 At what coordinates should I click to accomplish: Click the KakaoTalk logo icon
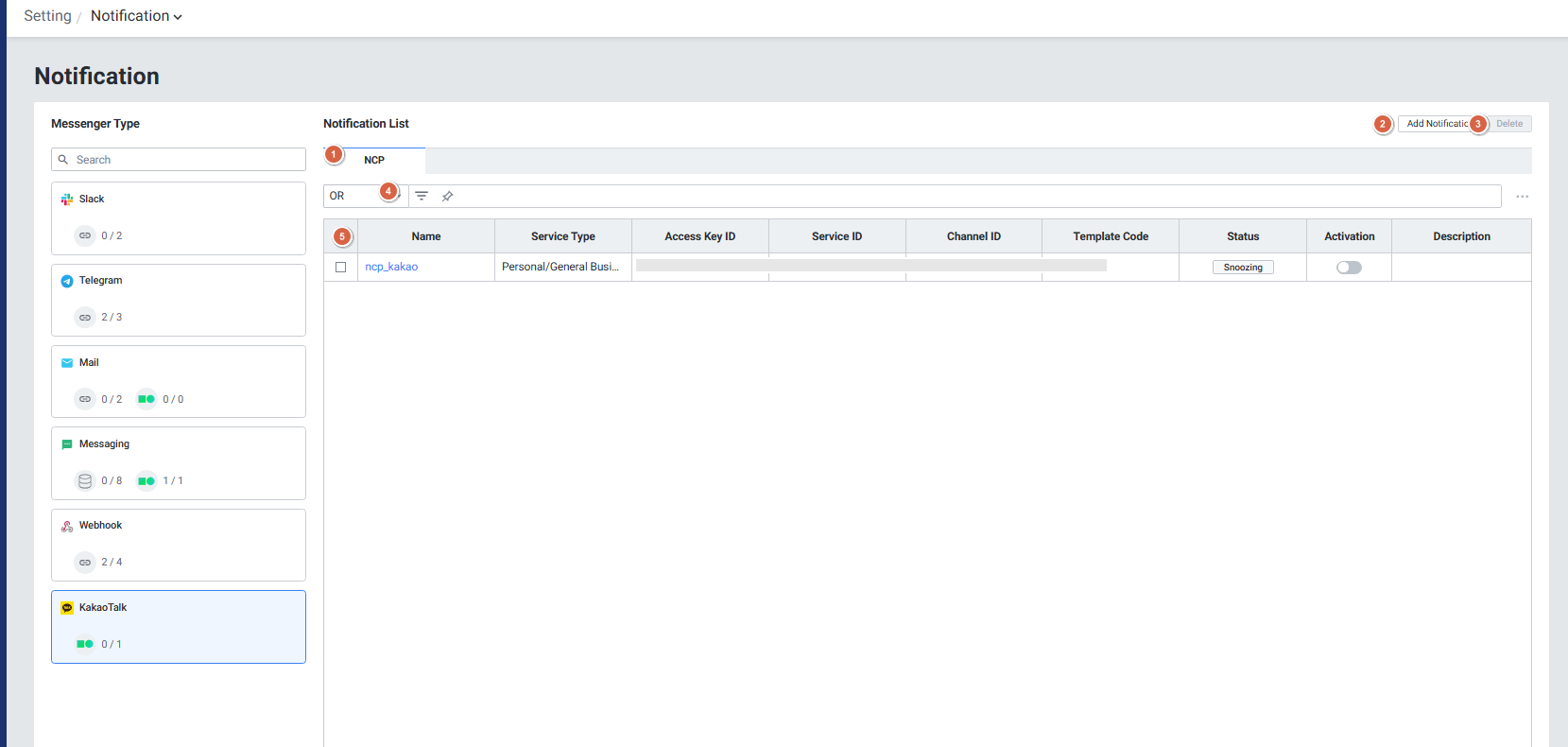[x=67, y=608]
